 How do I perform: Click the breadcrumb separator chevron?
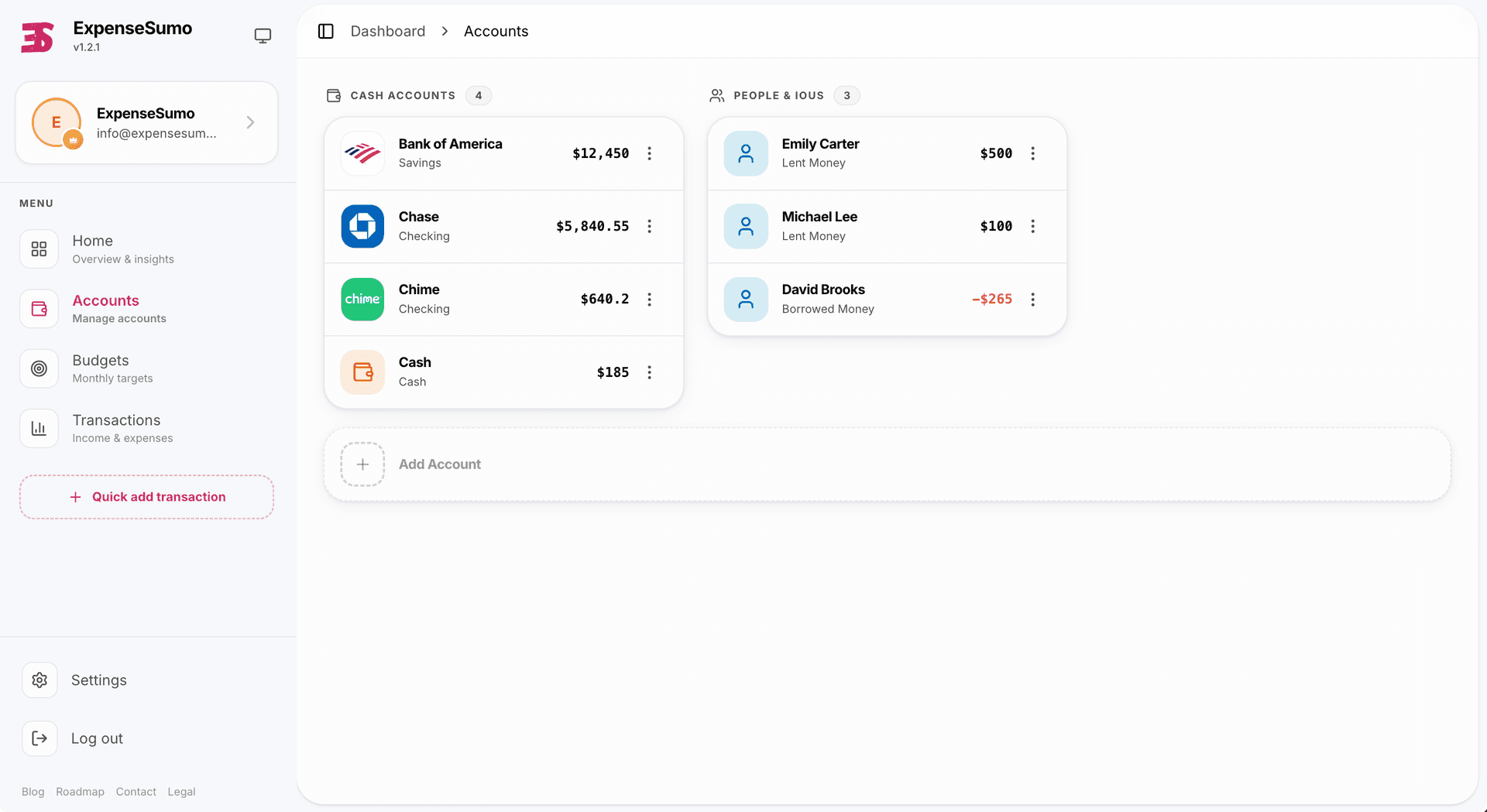(x=445, y=31)
